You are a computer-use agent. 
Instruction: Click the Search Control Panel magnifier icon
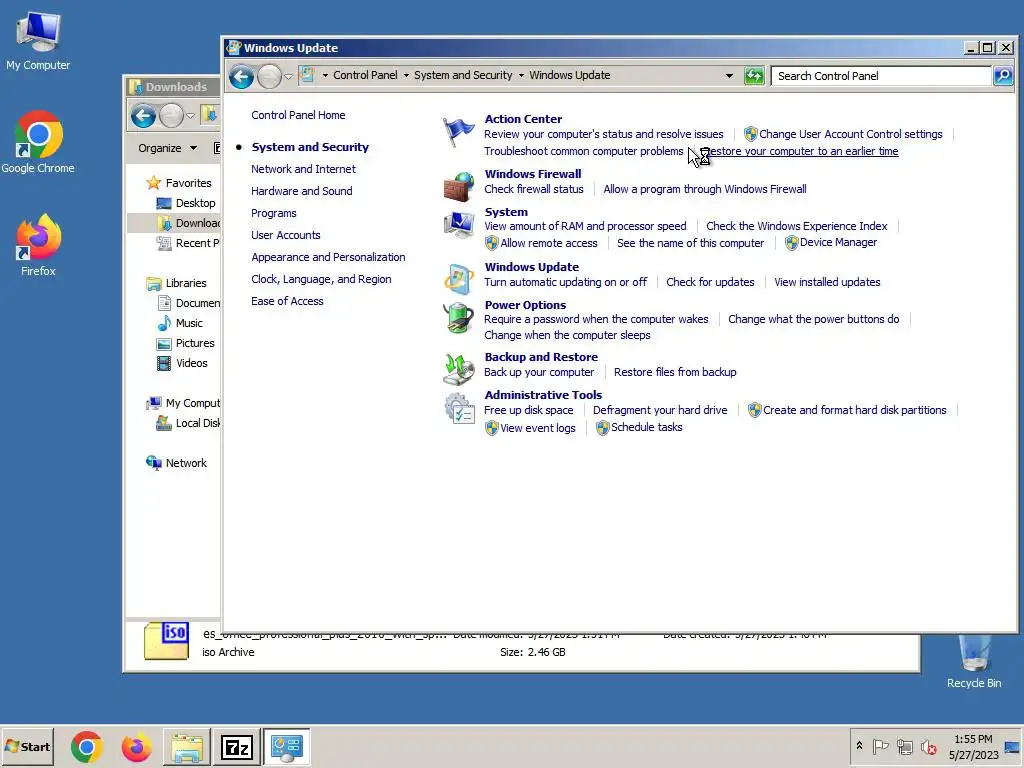[x=1002, y=76]
